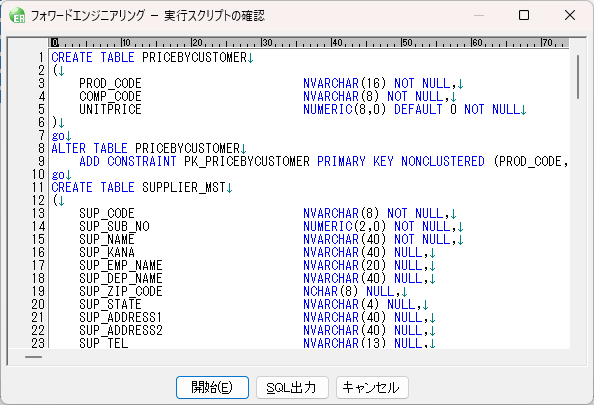Click NONCLUSTERED keyword on line 9
This screenshot has width=594, height=405.
click(443, 161)
